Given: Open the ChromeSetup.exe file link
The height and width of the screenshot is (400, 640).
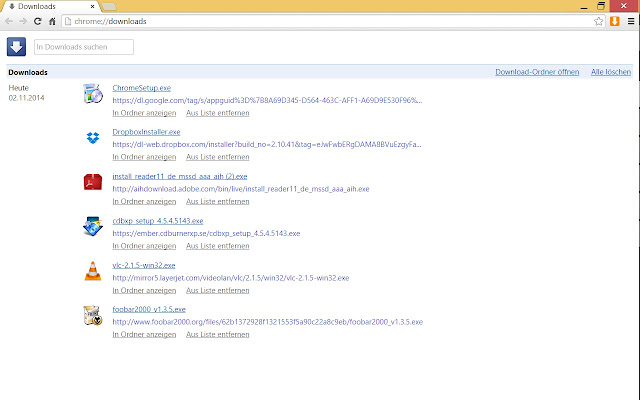Looking at the screenshot, I should click(x=142, y=88).
